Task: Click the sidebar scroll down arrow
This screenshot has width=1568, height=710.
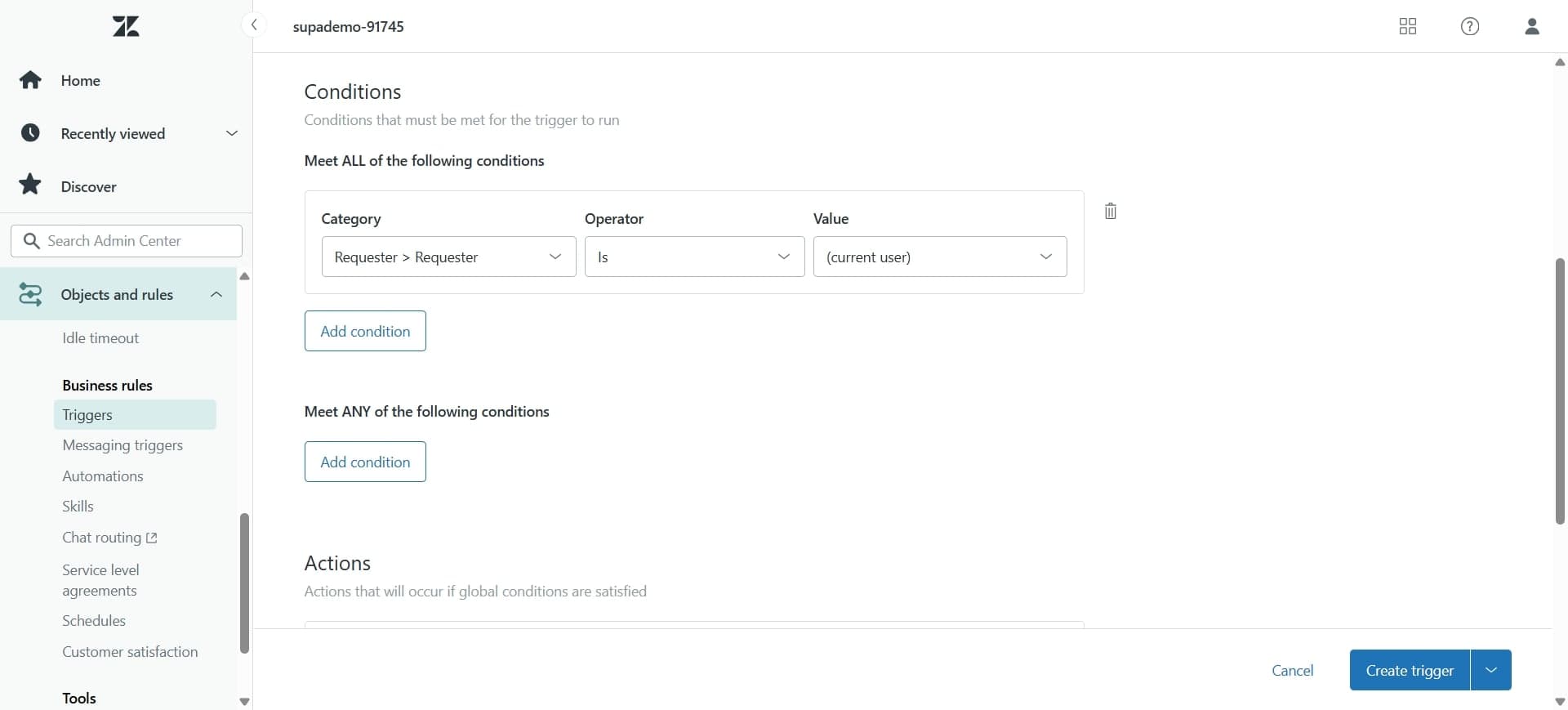Action: click(x=244, y=701)
